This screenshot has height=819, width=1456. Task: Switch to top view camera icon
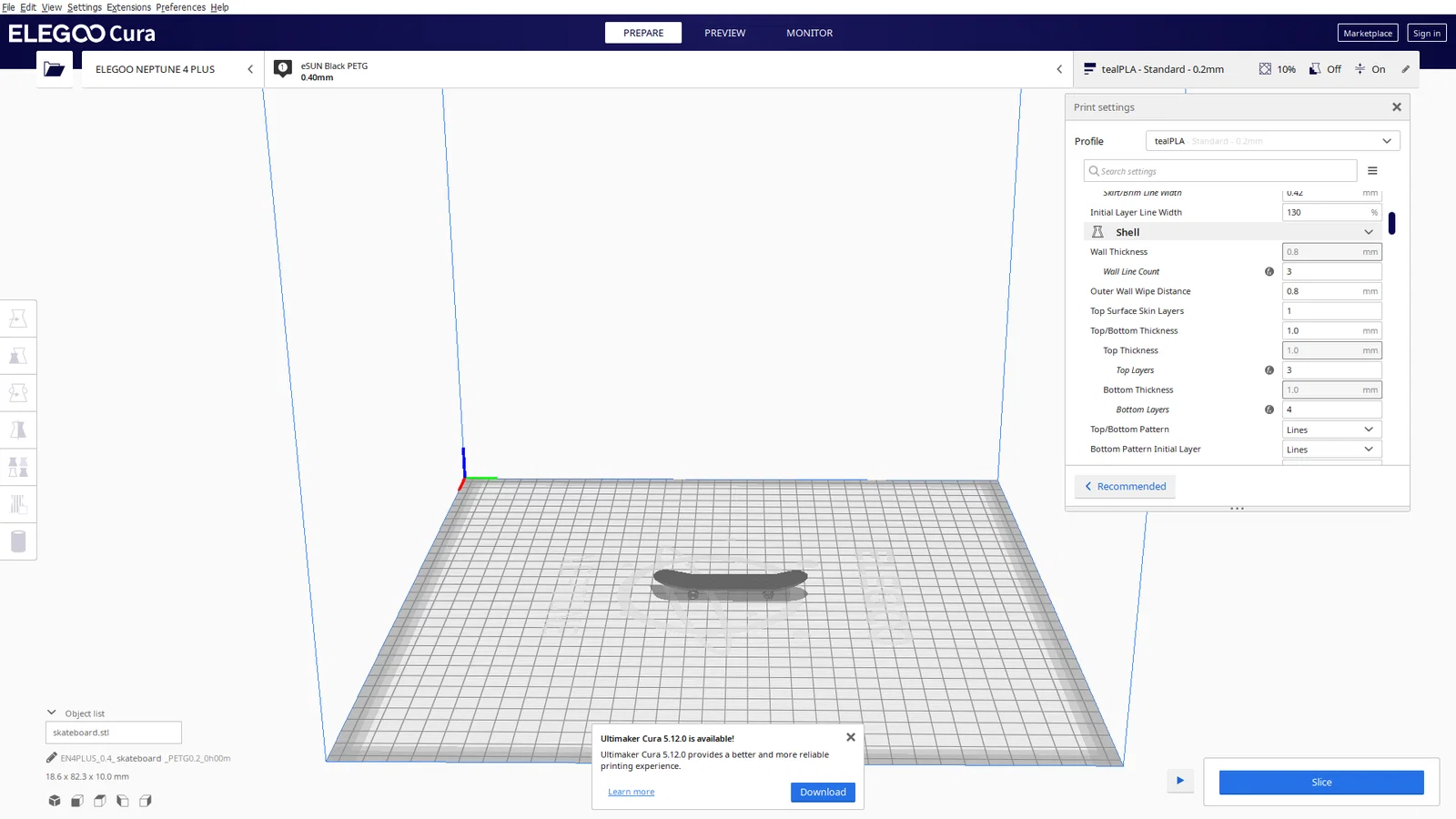click(100, 801)
